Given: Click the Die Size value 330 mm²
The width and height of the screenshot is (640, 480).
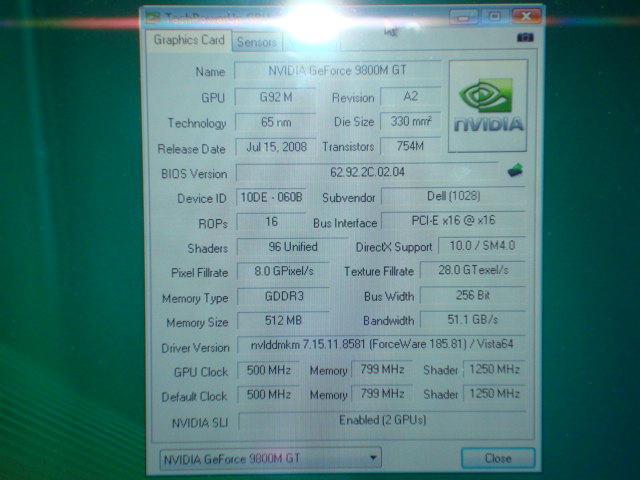Looking at the screenshot, I should pyautogui.click(x=411, y=121).
